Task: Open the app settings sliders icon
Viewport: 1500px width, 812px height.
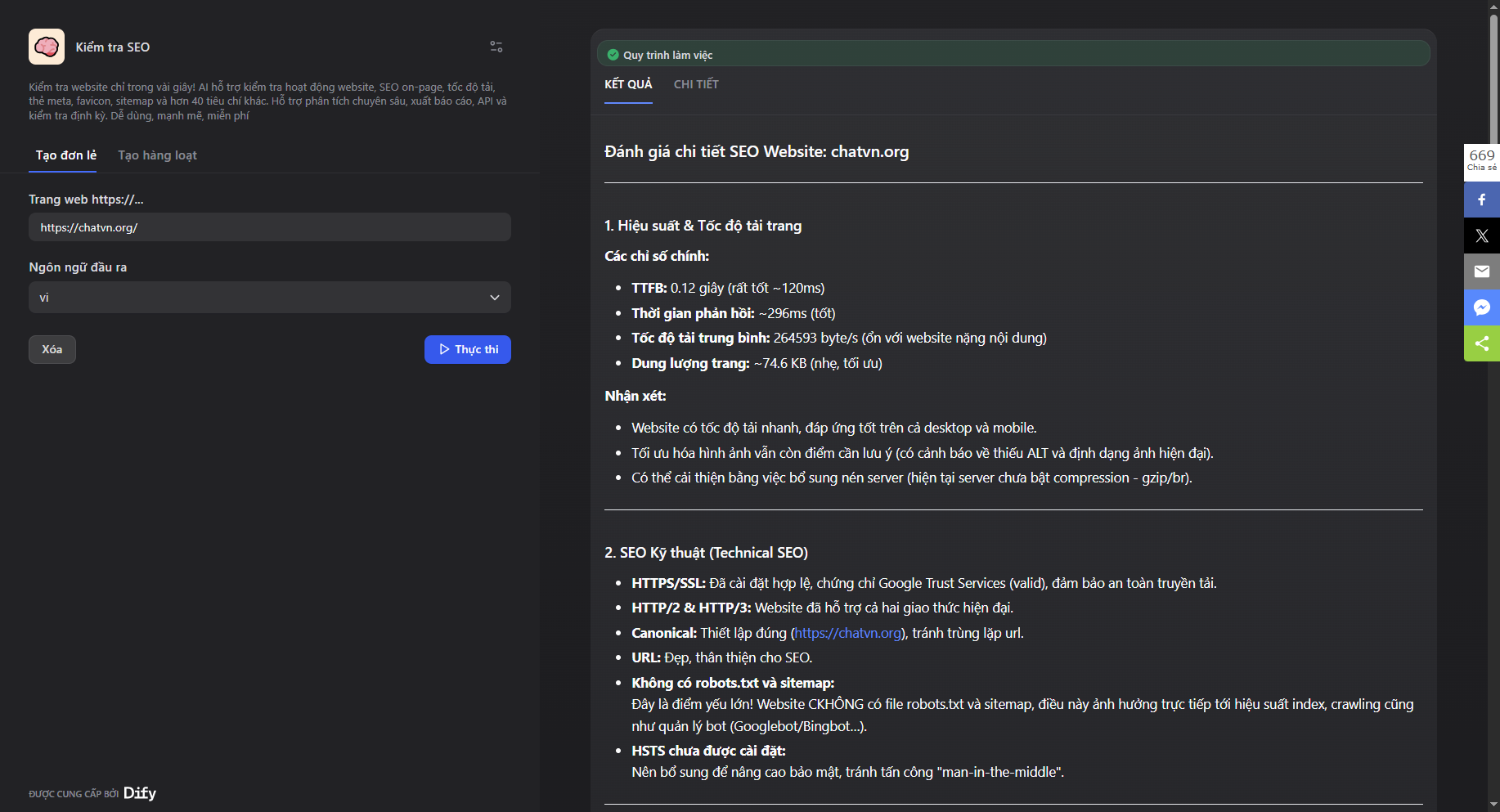Action: pyautogui.click(x=496, y=47)
